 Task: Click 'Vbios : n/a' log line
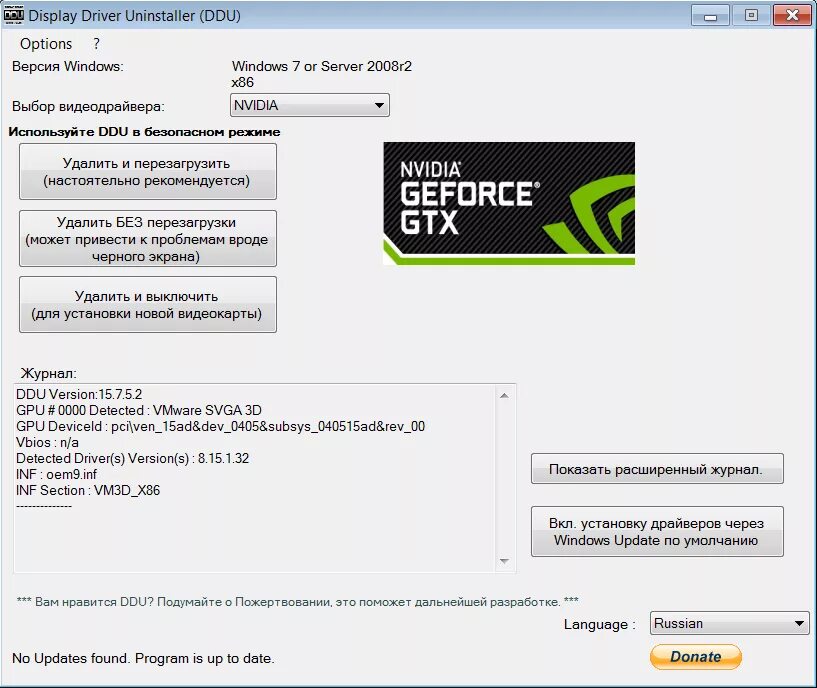(47, 443)
